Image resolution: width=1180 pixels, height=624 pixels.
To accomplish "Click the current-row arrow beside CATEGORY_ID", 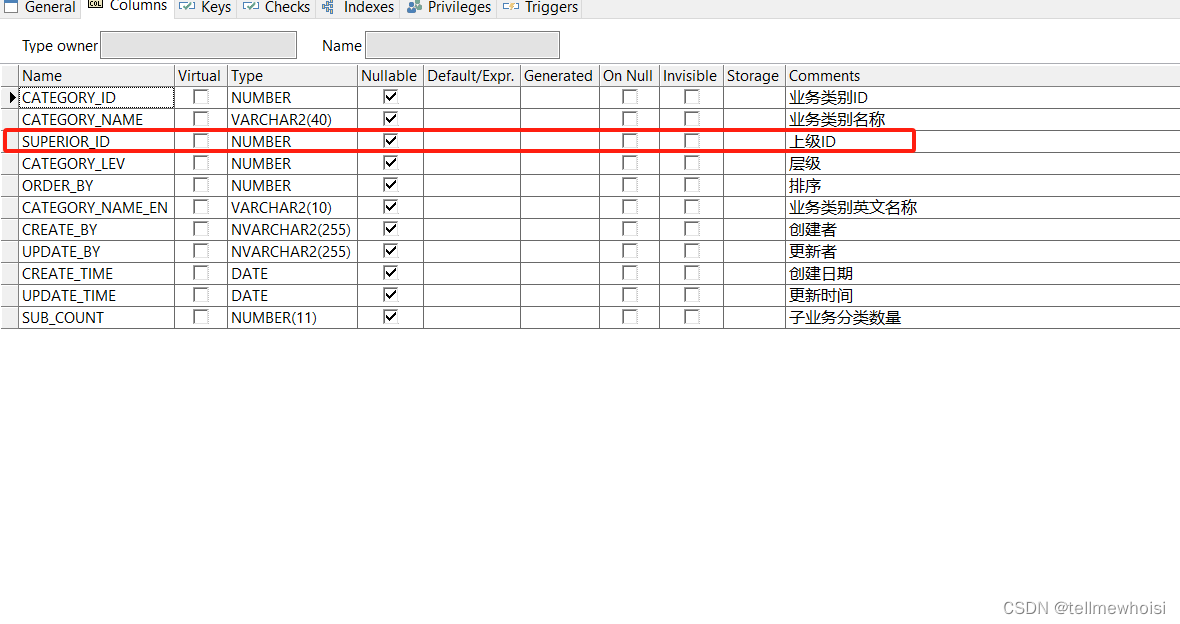I will [11, 98].
